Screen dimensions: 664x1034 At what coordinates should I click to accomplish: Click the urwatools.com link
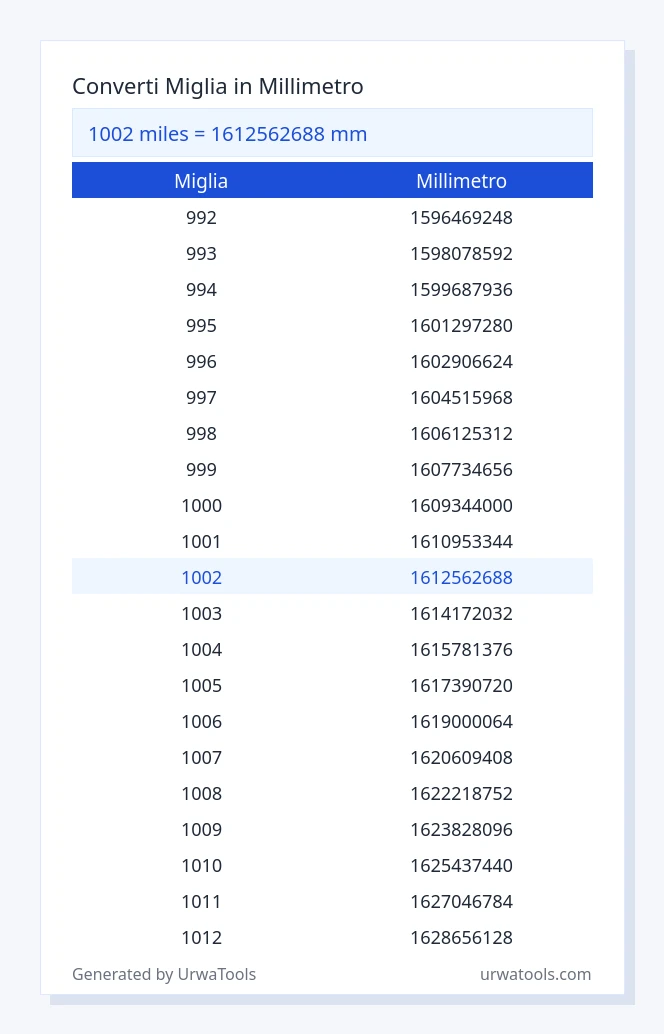tap(535, 975)
